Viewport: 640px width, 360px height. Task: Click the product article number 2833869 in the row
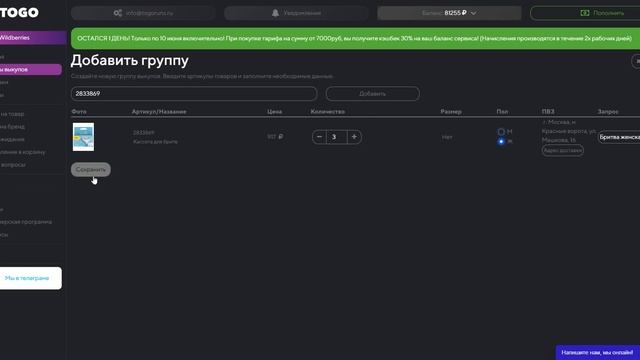(144, 133)
